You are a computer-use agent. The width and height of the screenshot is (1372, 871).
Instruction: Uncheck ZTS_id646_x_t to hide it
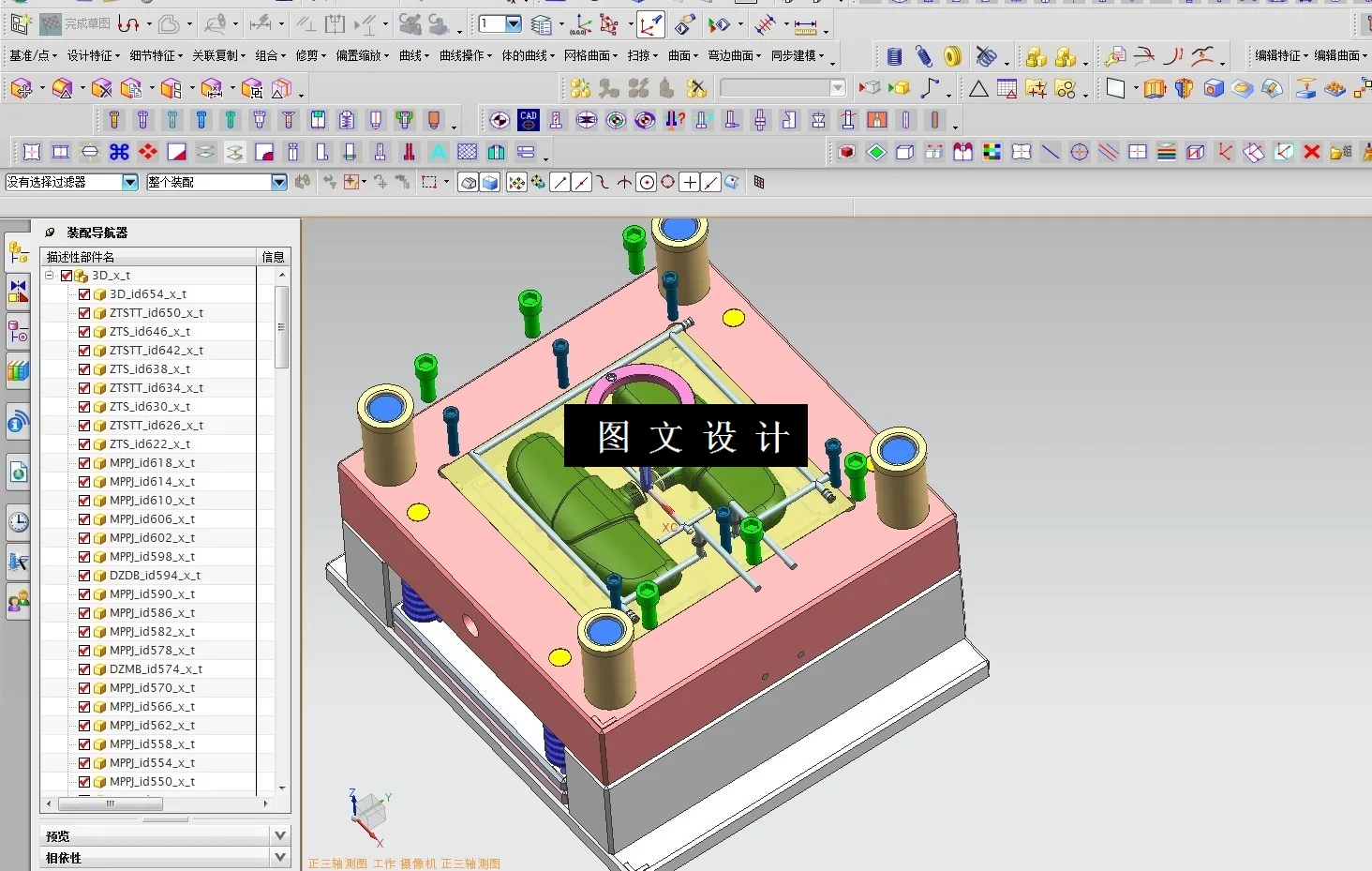click(x=83, y=331)
